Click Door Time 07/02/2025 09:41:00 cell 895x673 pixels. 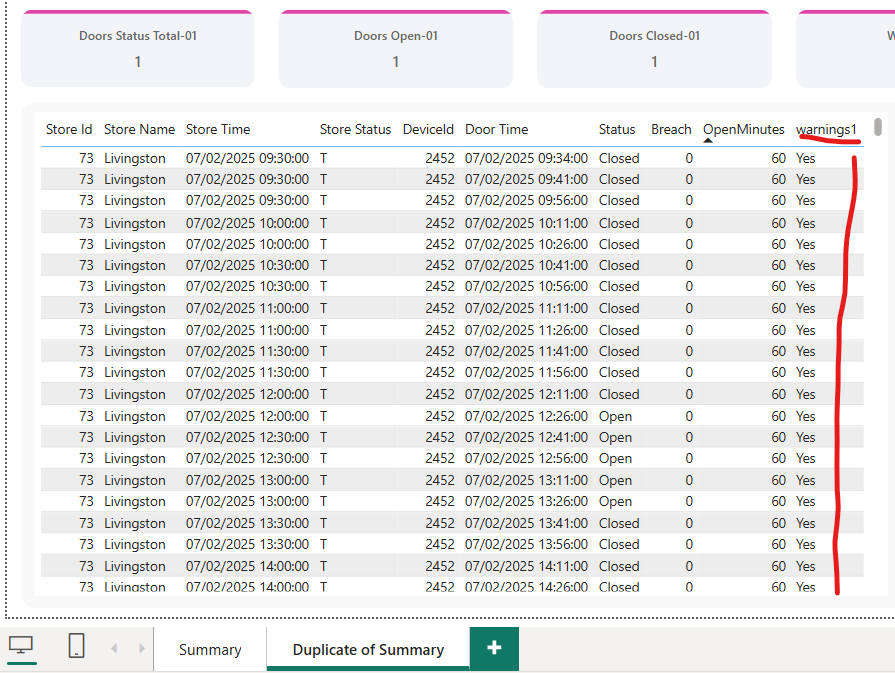click(x=526, y=179)
